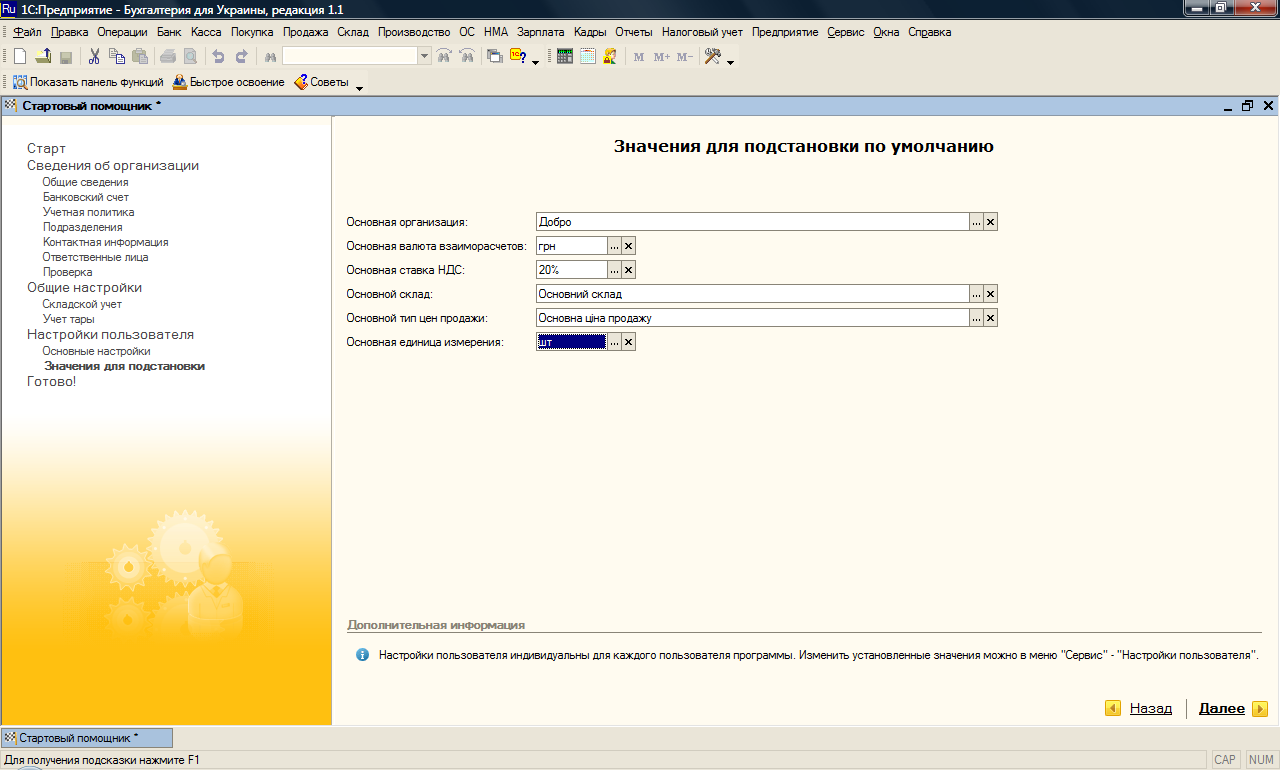Go to Учетная политика step
Viewport: 1280px width, 770px height.
(x=88, y=212)
